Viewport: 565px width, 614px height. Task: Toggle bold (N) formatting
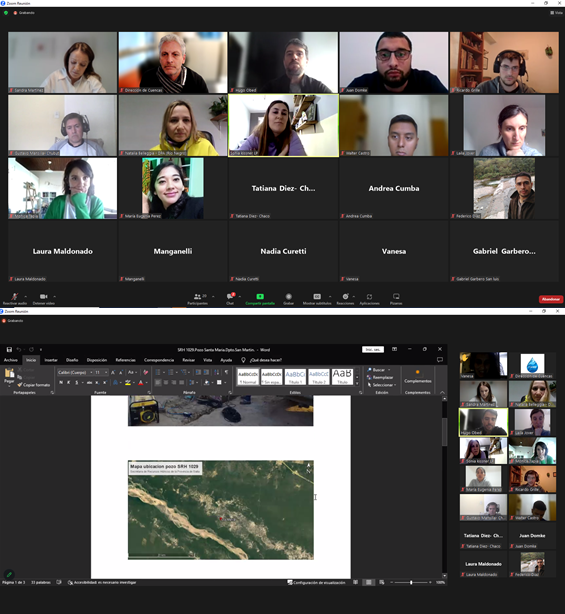click(61, 383)
